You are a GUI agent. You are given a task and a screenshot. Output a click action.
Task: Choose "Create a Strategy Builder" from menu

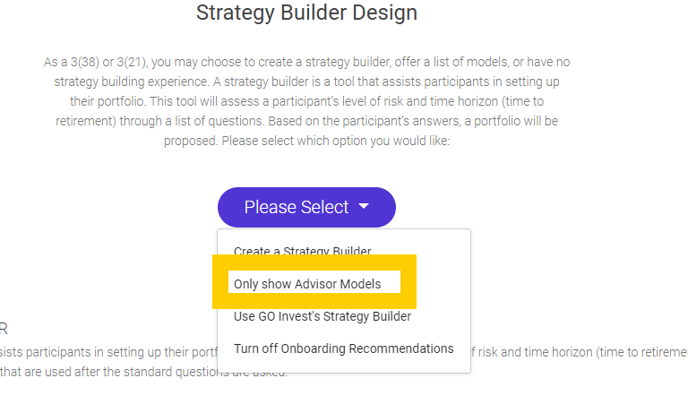click(302, 251)
